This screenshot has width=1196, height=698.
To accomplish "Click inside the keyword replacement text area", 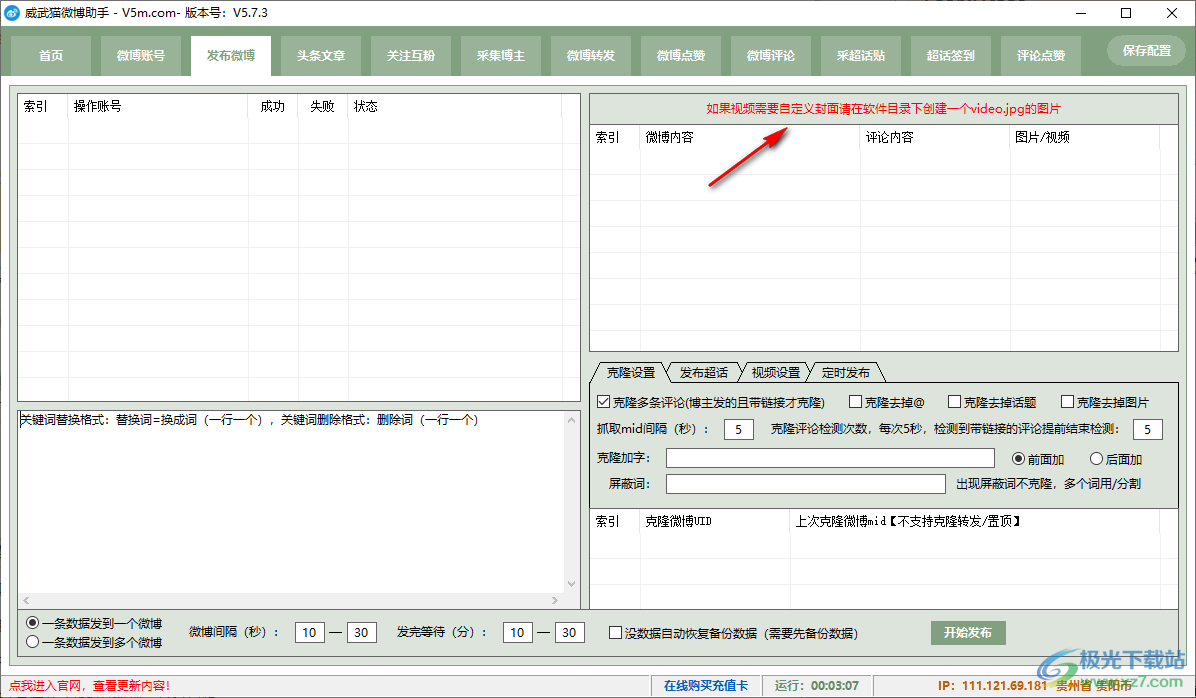I will point(291,503).
